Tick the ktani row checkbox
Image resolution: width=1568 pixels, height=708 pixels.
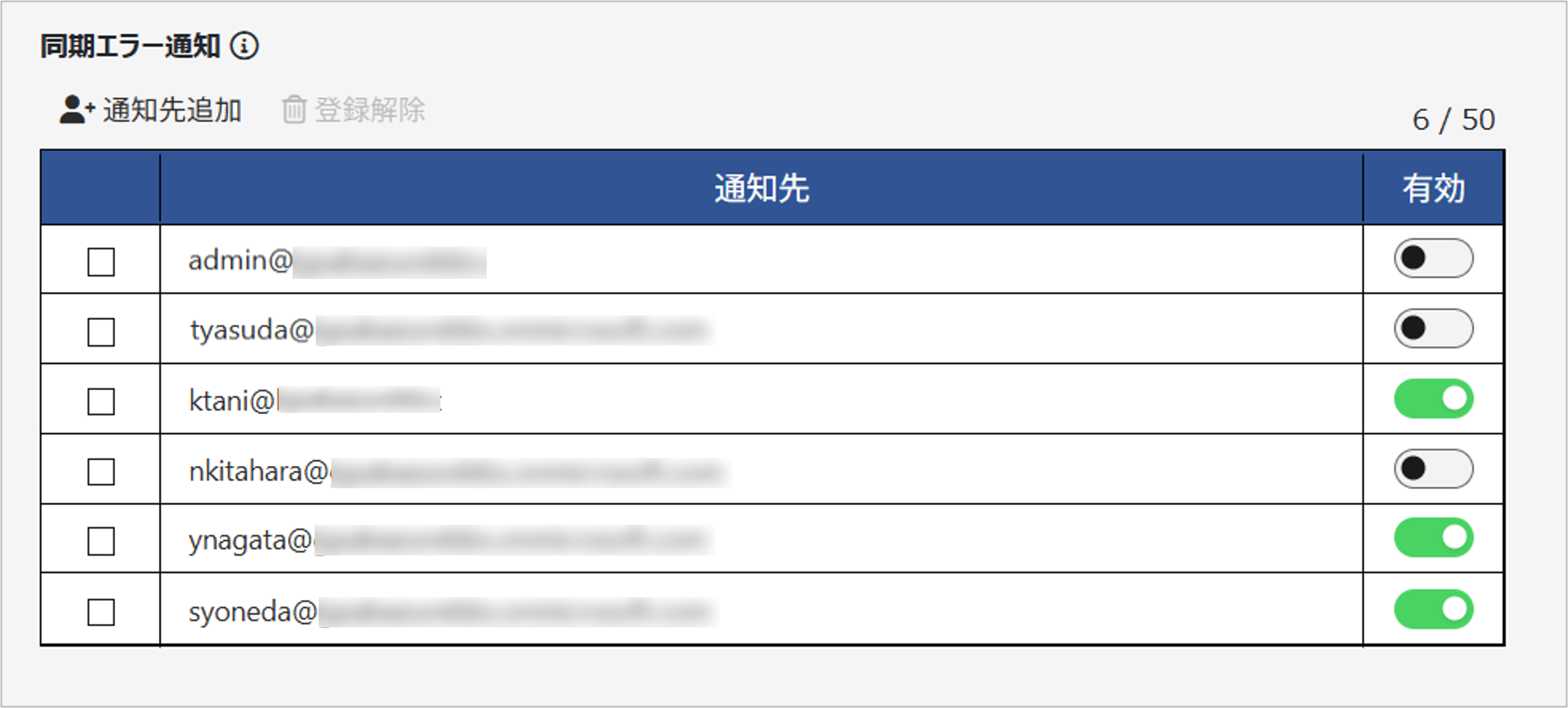pos(101,401)
